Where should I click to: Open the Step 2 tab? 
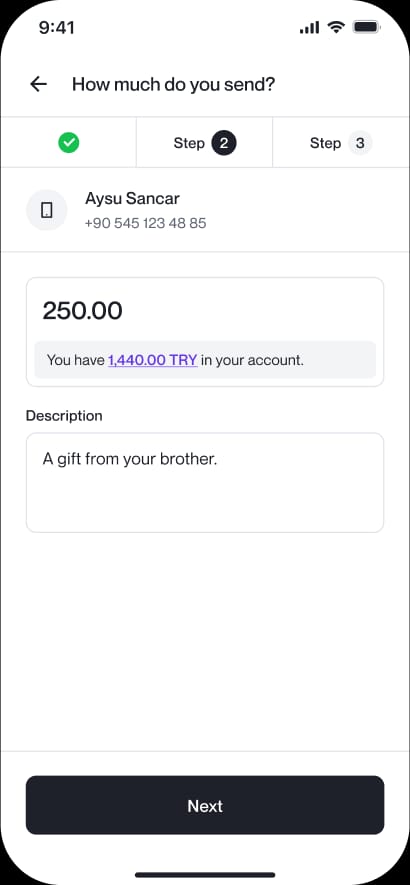coord(204,143)
